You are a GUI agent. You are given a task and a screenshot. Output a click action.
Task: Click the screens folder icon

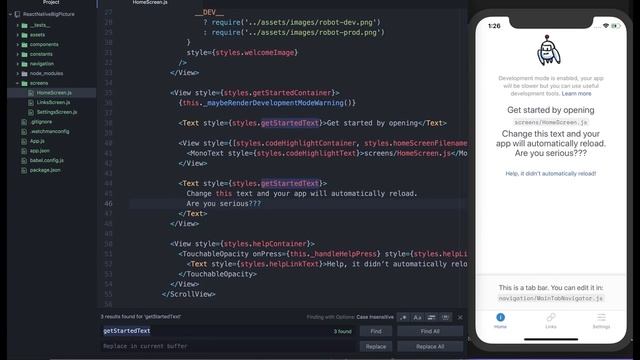[x=24, y=83]
